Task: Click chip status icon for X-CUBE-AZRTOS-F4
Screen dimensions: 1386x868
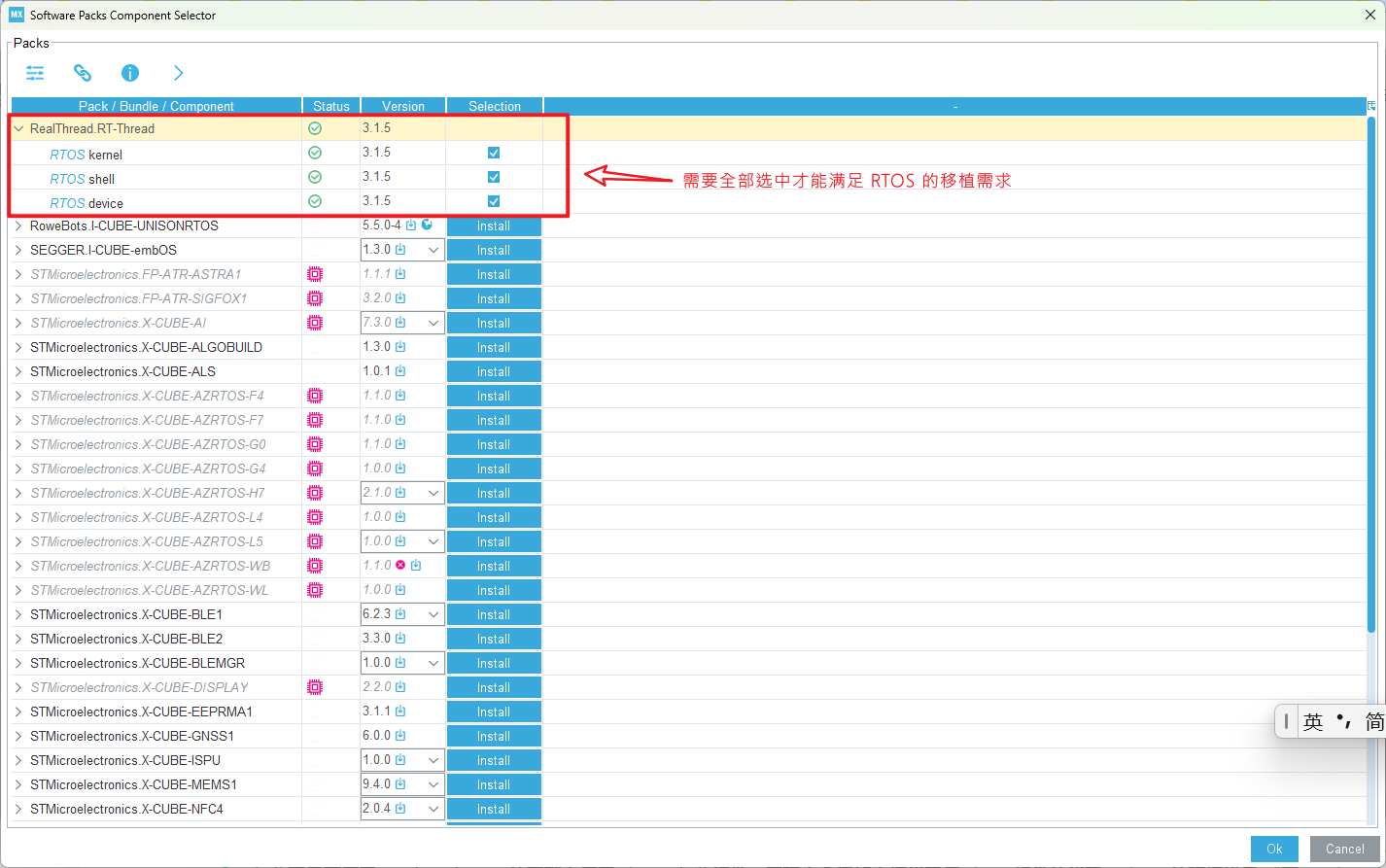Action: point(315,396)
